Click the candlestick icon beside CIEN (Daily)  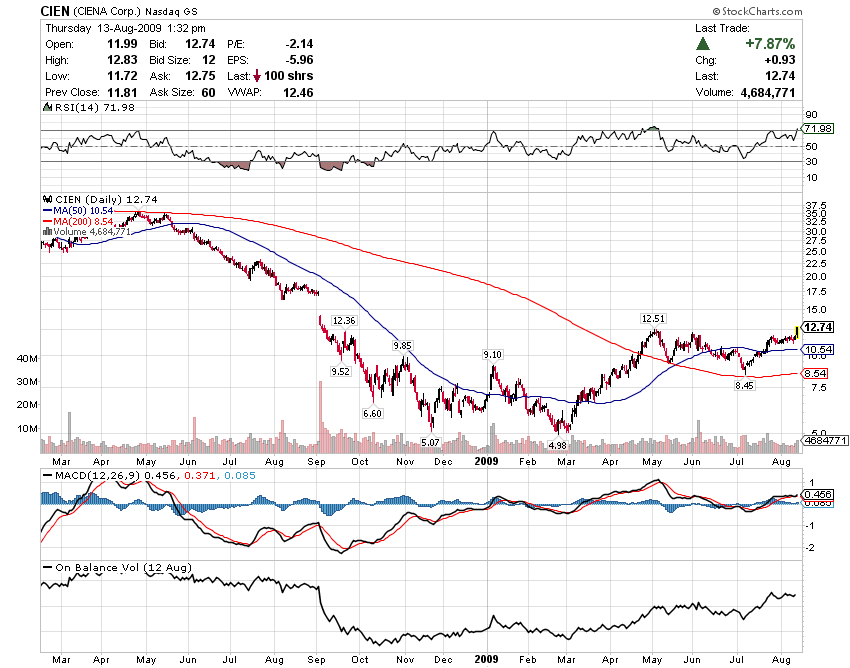48,200
